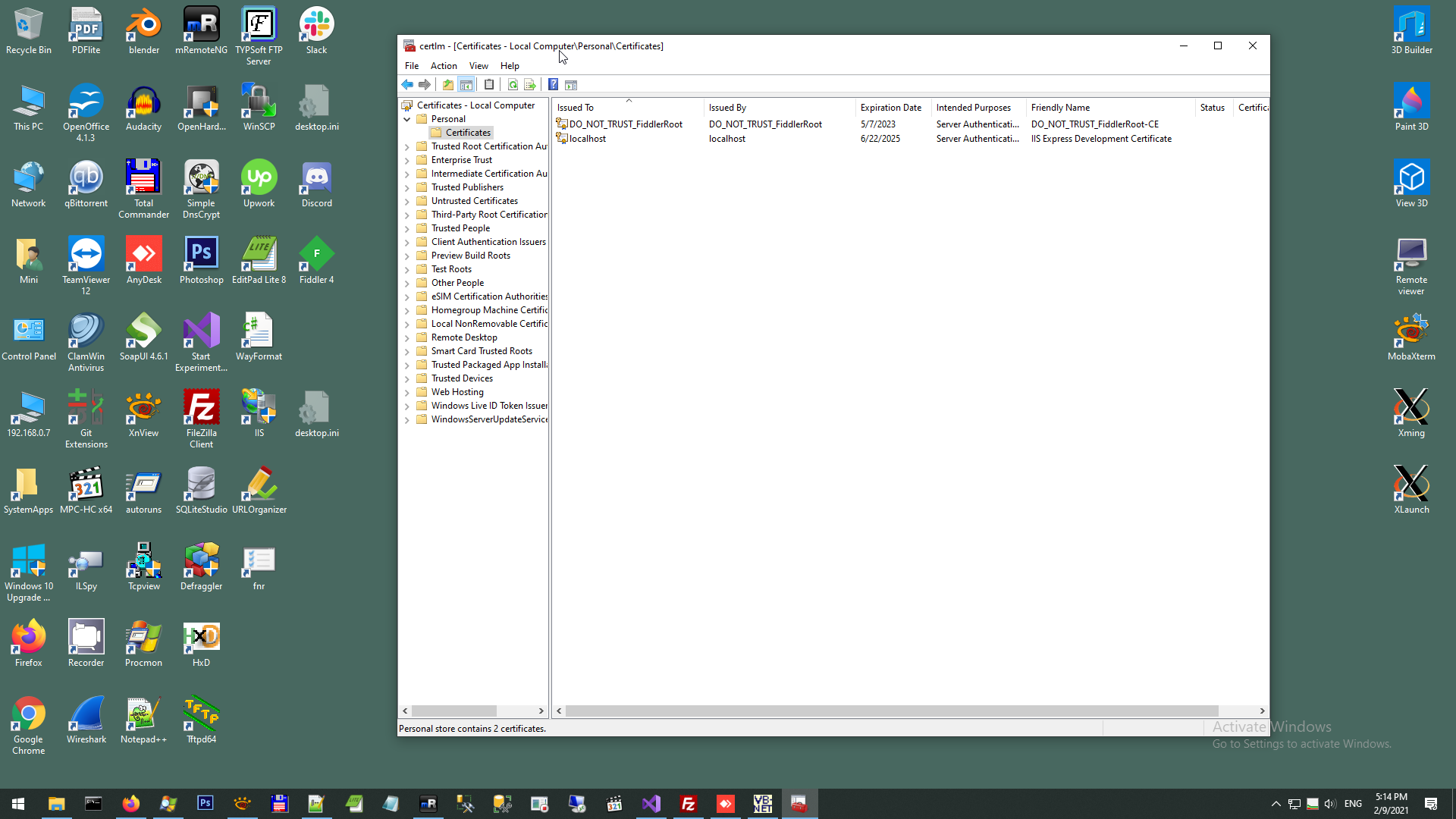The image size is (1456, 819).
Task: Toggle Show/Hide Console Tree icon
Action: [466, 85]
